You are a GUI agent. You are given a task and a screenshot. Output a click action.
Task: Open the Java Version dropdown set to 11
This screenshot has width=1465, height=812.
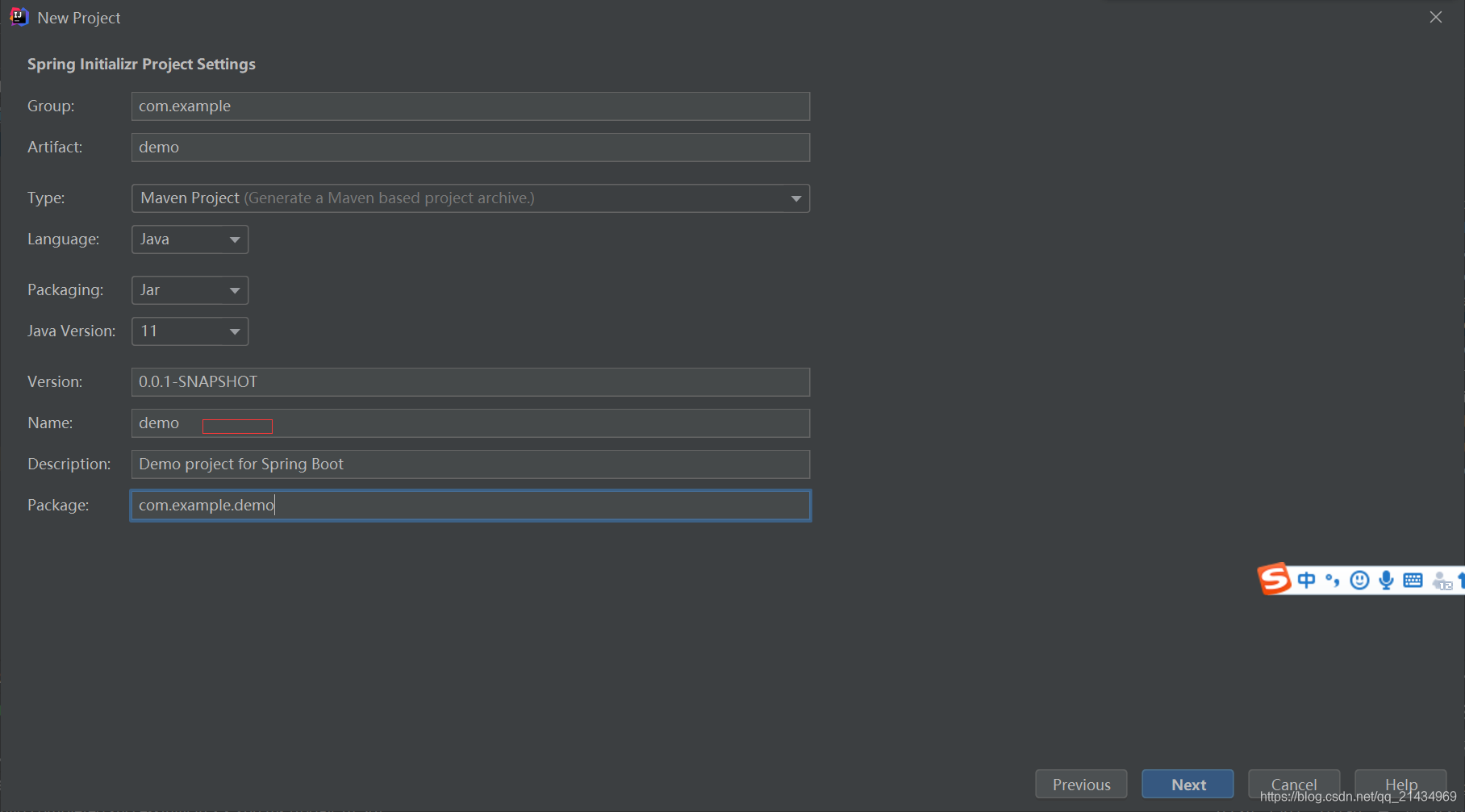tap(190, 331)
